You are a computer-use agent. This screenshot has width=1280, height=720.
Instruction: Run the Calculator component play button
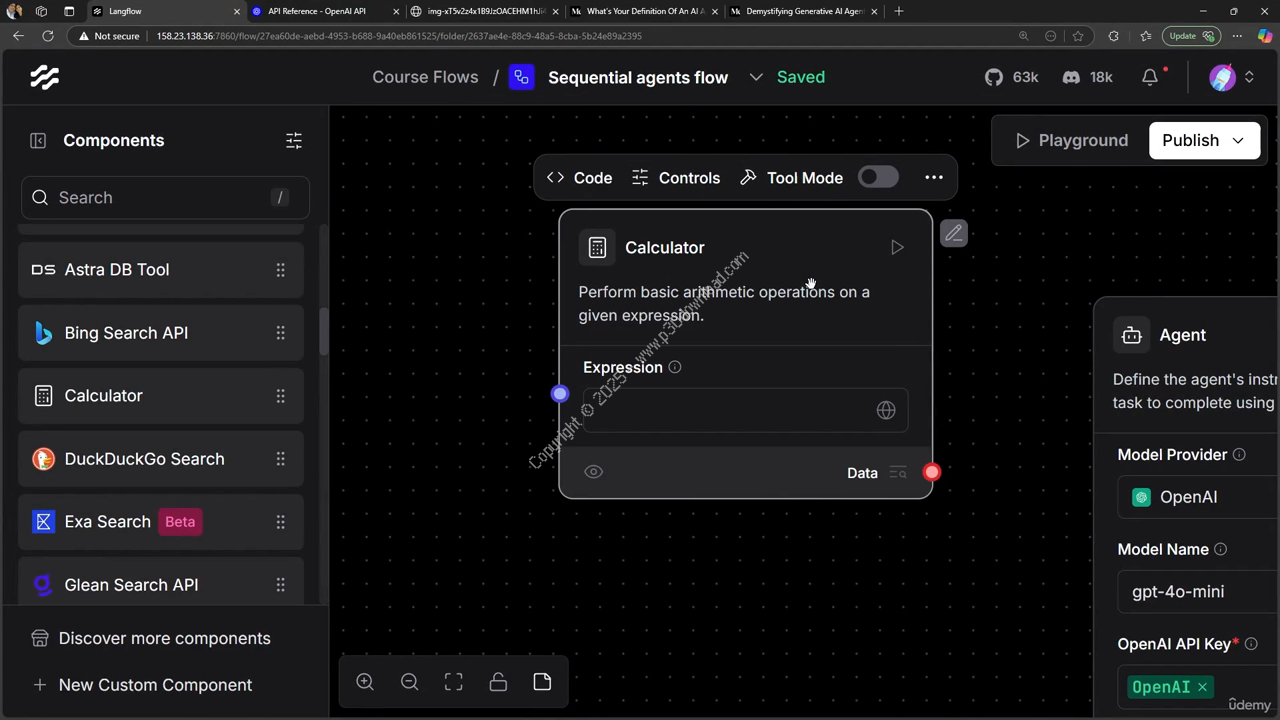coord(897,248)
